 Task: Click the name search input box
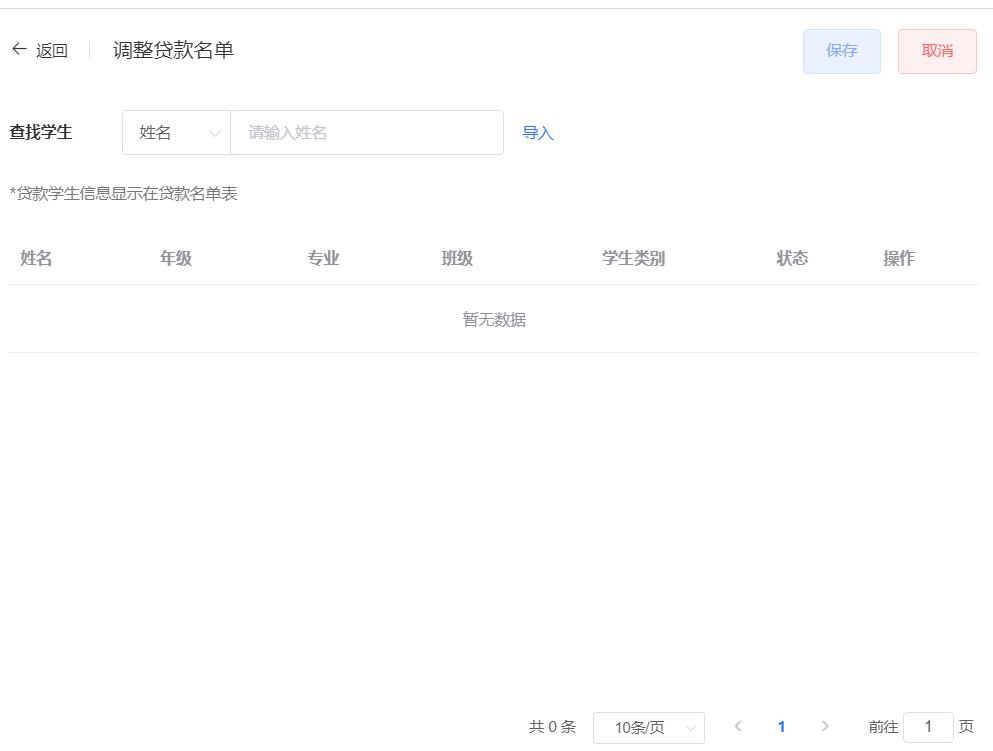pyautogui.click(x=366, y=131)
